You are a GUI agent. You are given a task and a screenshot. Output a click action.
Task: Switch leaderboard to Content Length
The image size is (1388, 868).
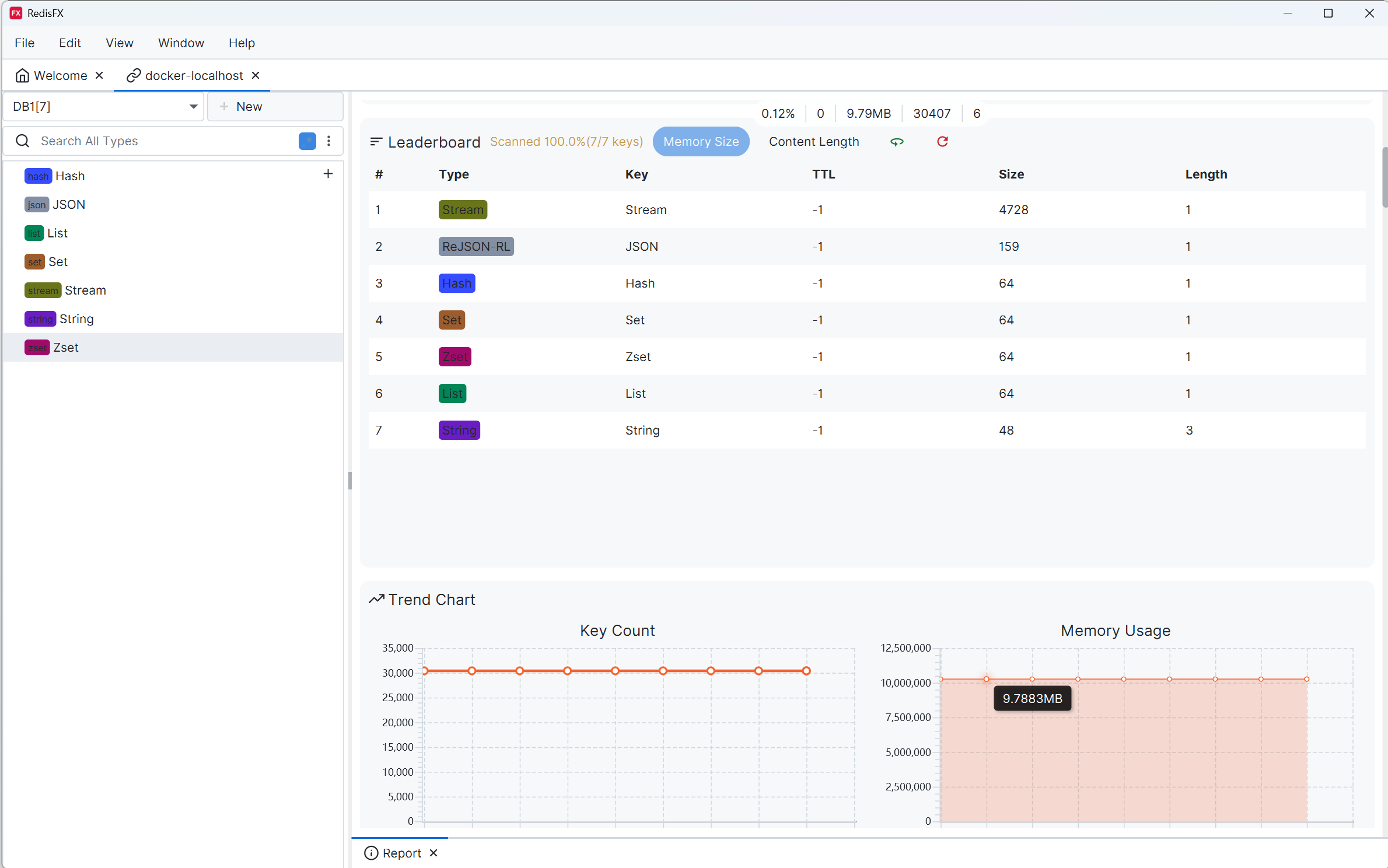(x=813, y=142)
